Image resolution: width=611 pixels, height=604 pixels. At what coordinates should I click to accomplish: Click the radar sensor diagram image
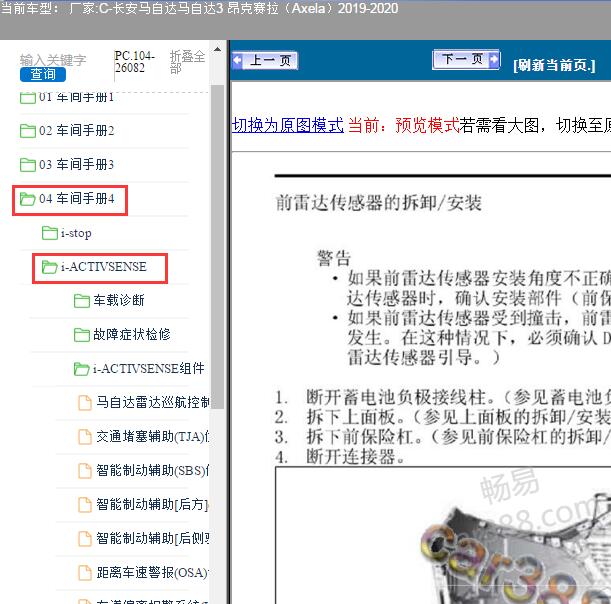[443, 535]
